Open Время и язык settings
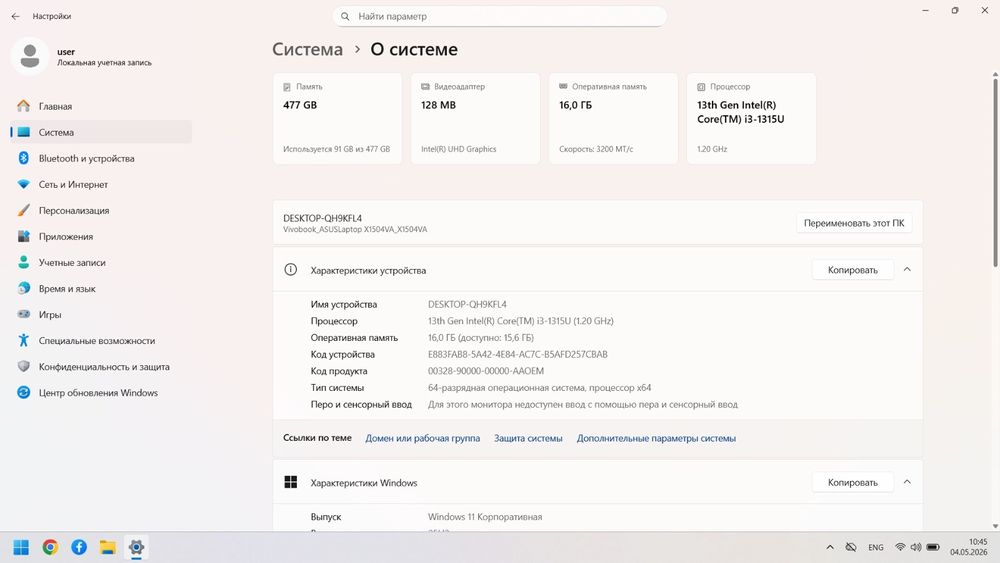This screenshot has height=563, width=1000. (x=101, y=288)
